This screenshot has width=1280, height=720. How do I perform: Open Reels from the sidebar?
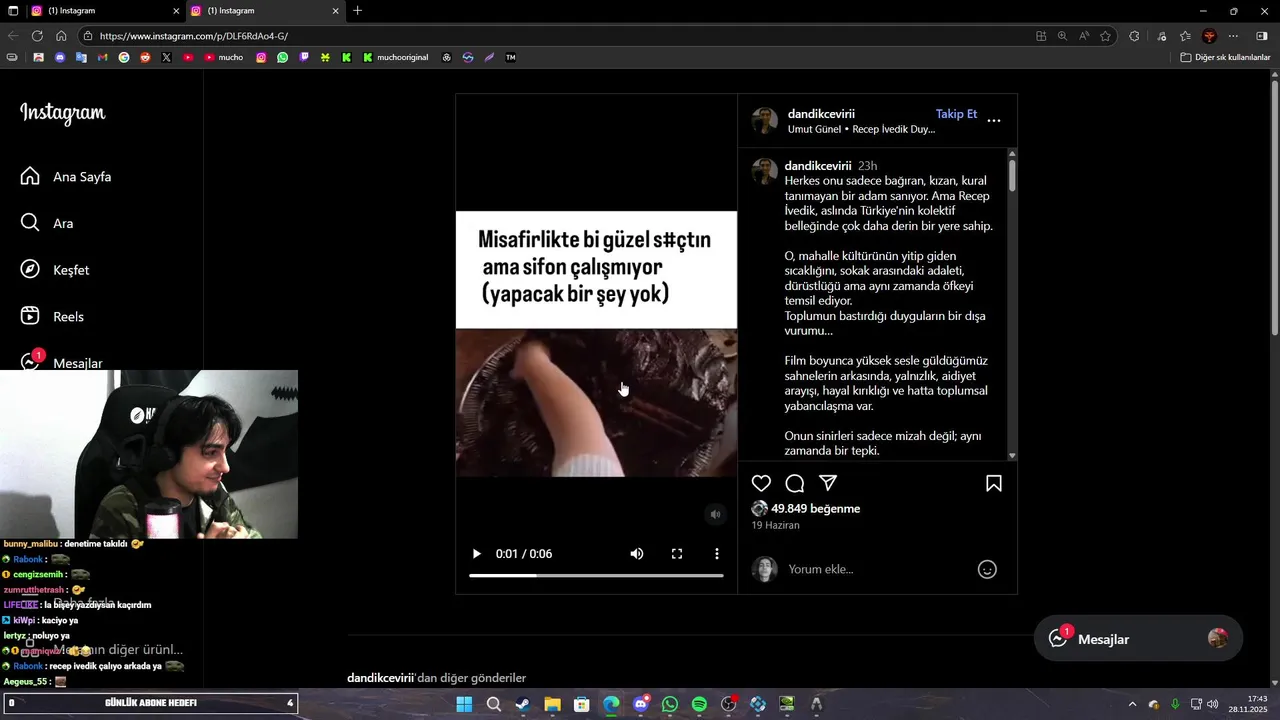(52, 317)
